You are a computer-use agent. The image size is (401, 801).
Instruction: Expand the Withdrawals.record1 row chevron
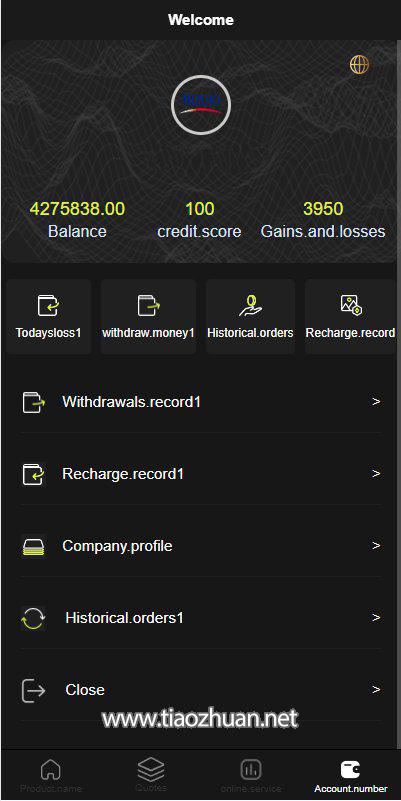coord(376,402)
